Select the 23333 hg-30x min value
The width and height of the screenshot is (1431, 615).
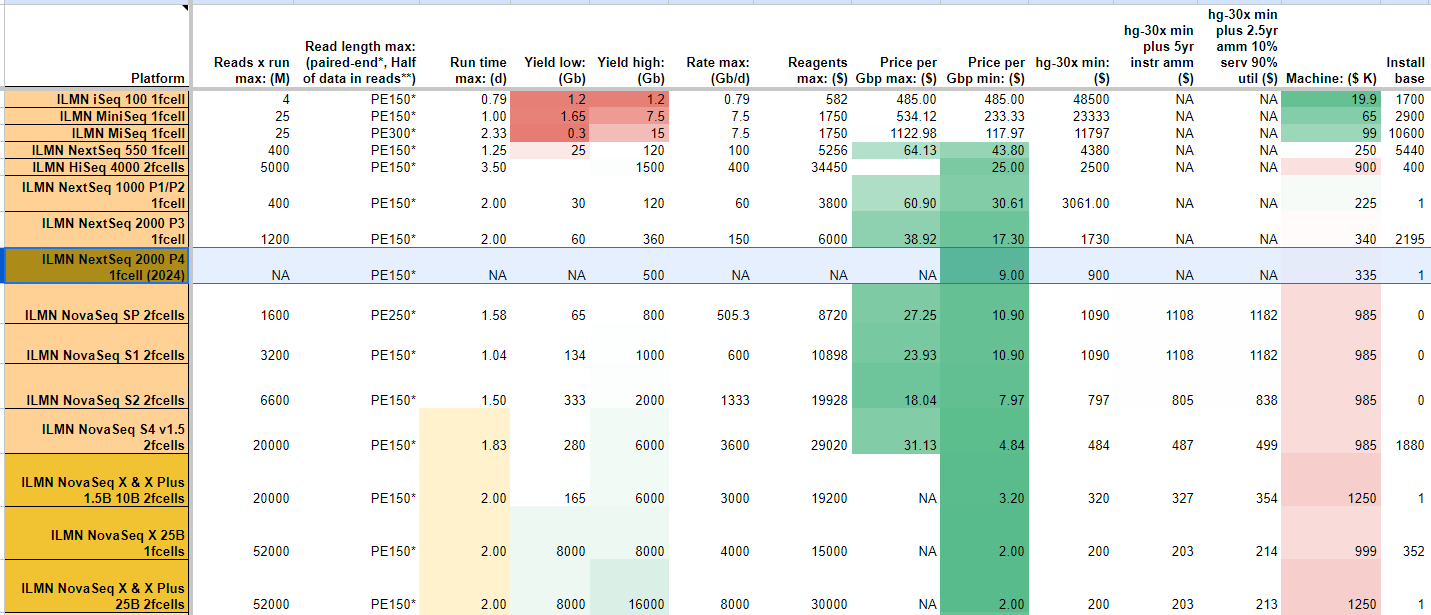(1072, 116)
